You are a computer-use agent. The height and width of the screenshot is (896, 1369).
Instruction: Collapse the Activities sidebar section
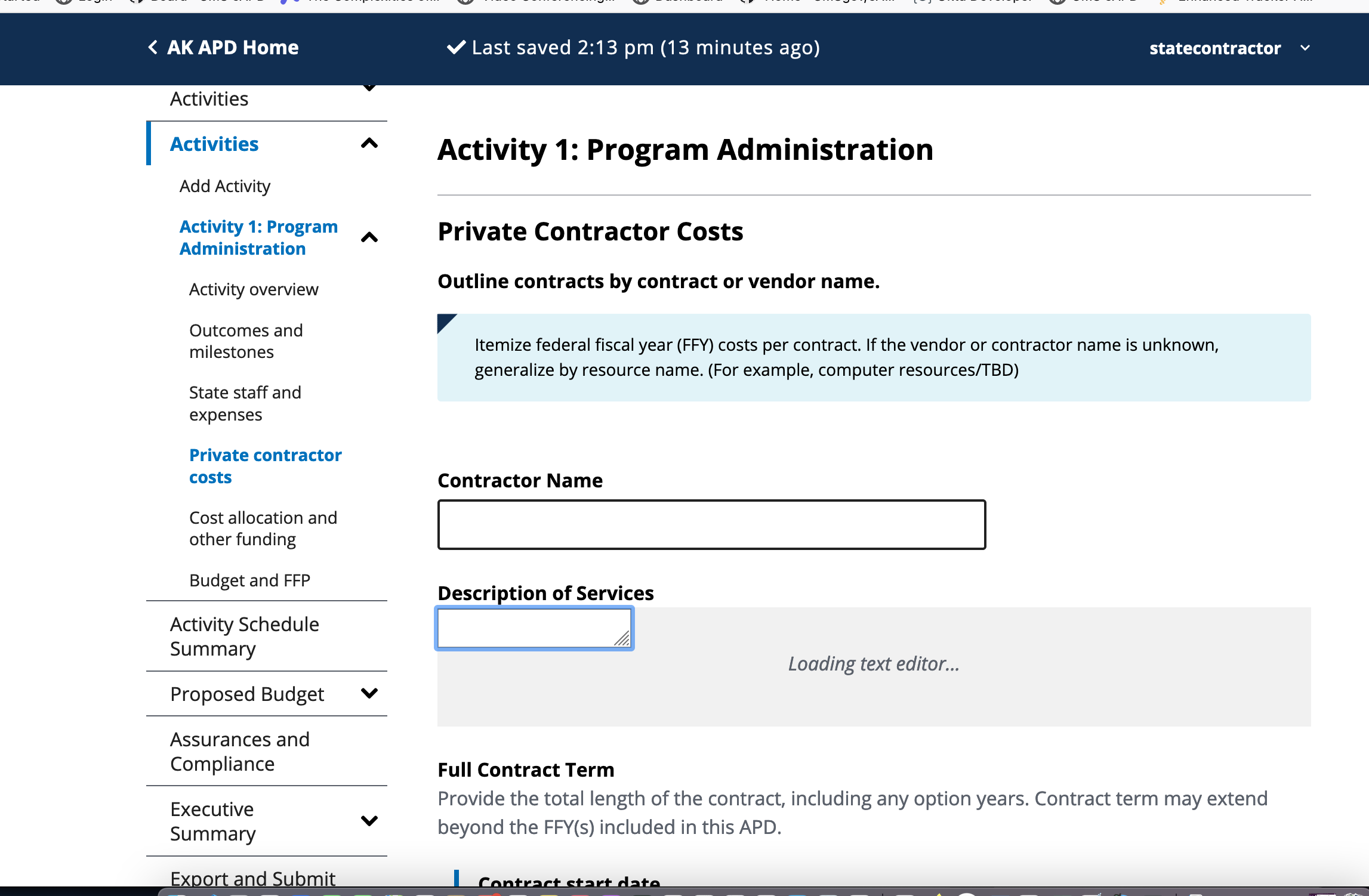click(370, 143)
